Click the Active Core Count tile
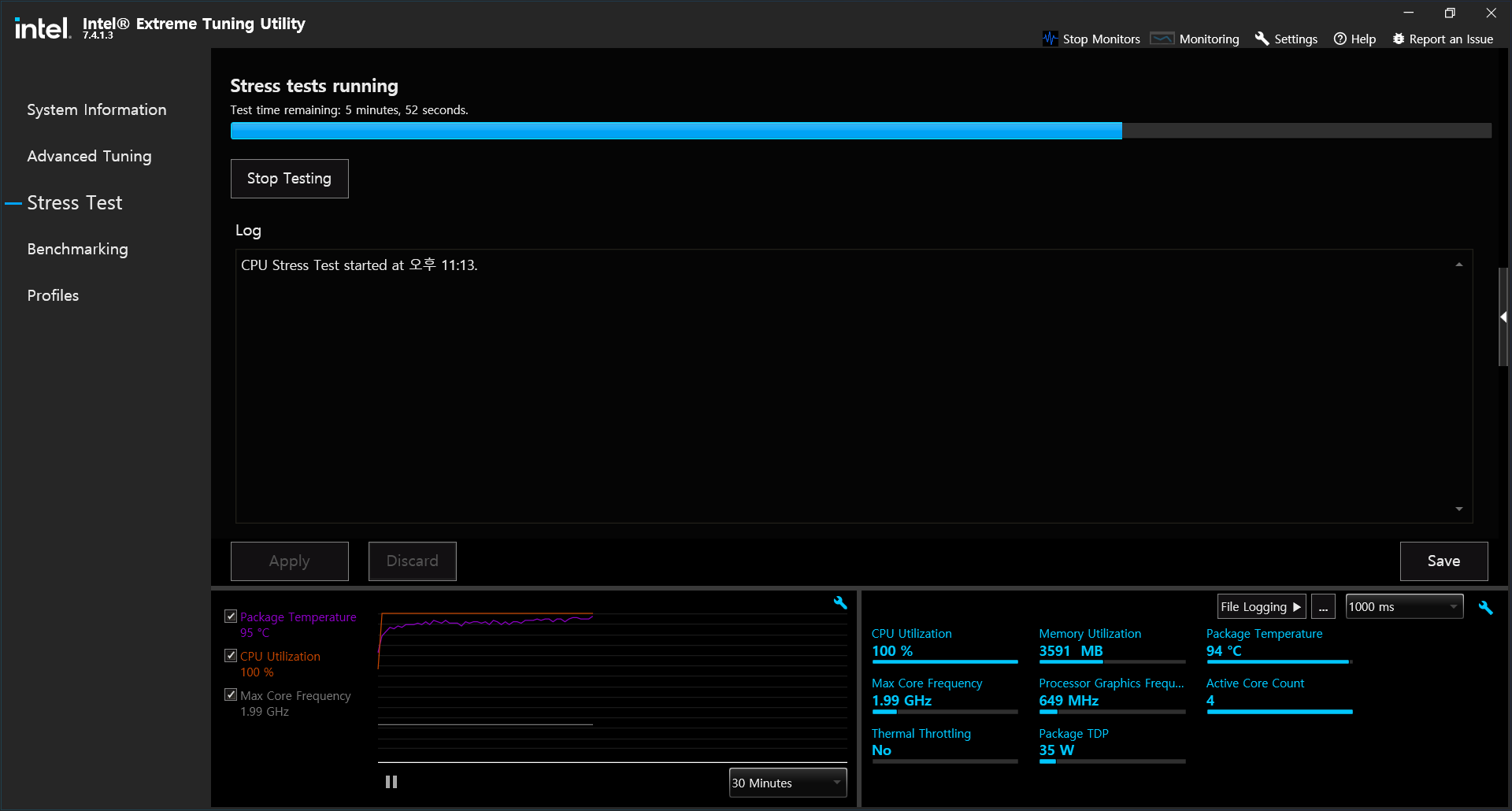1512x811 pixels. pos(1279,695)
